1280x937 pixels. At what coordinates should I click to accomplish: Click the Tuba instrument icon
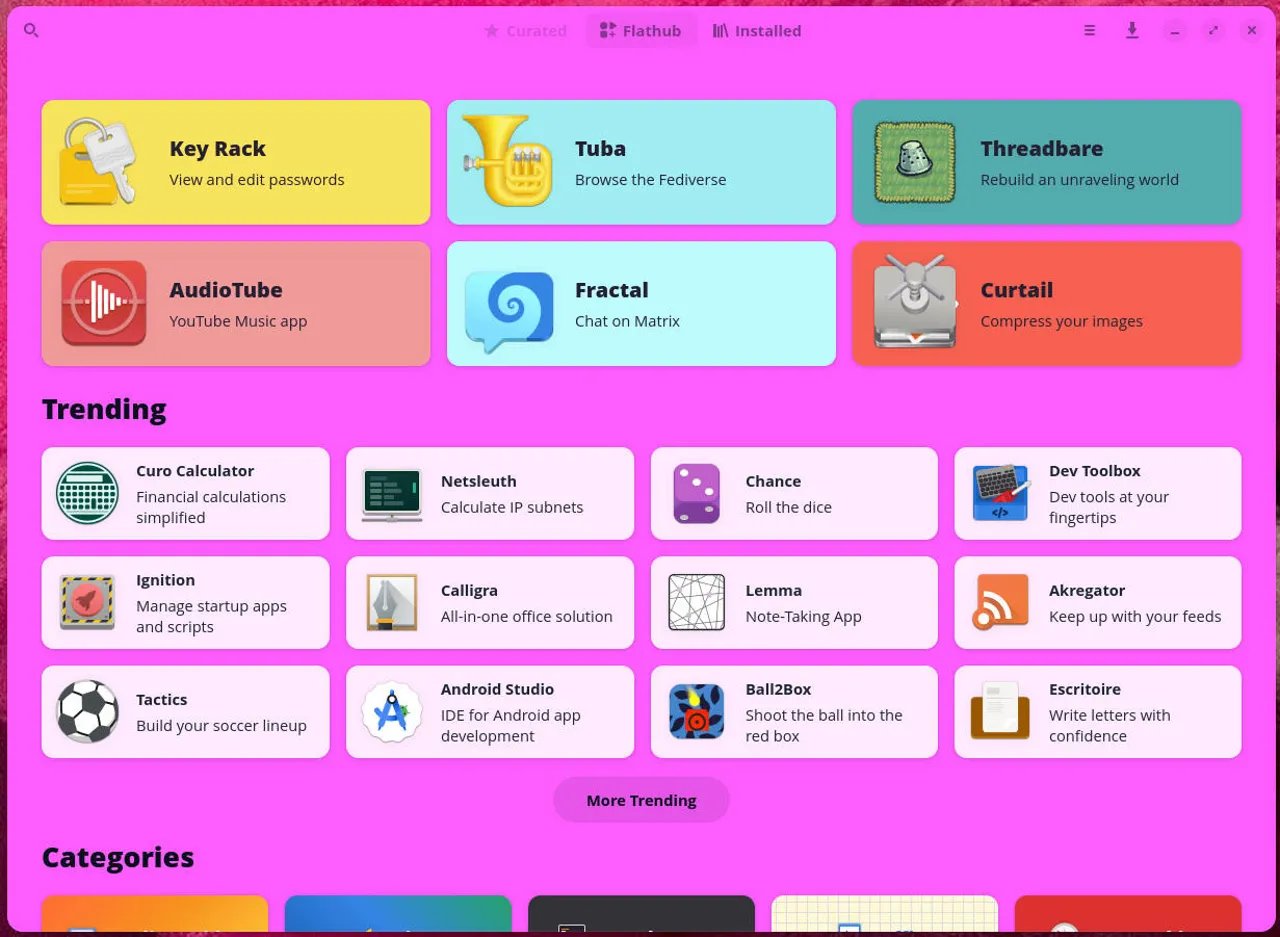pyautogui.click(x=507, y=161)
